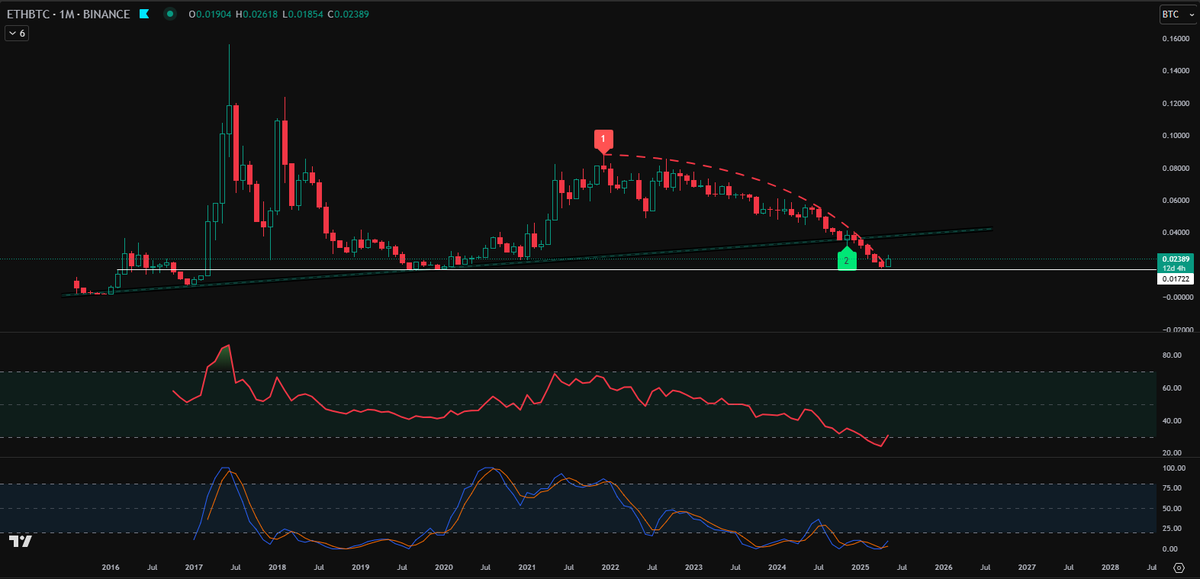Click the 2019 time axis label
The width and height of the screenshot is (1200, 579).
360,567
